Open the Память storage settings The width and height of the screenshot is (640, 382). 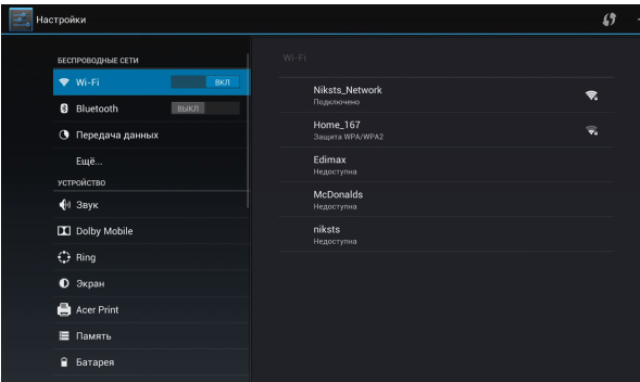(x=151, y=336)
